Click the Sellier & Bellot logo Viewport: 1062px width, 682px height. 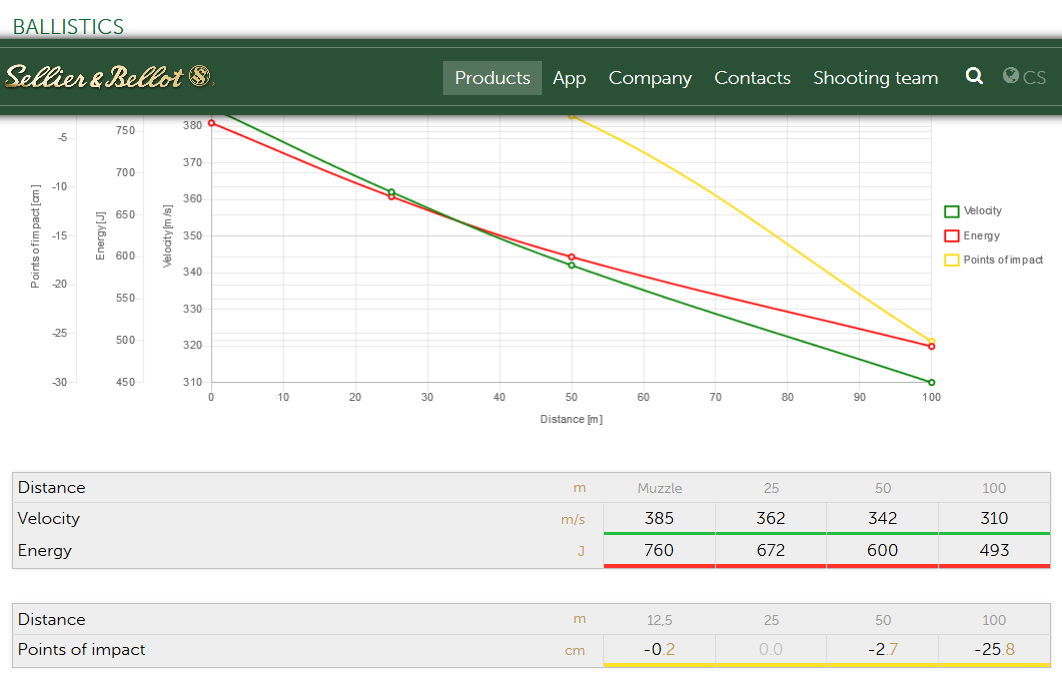click(109, 77)
